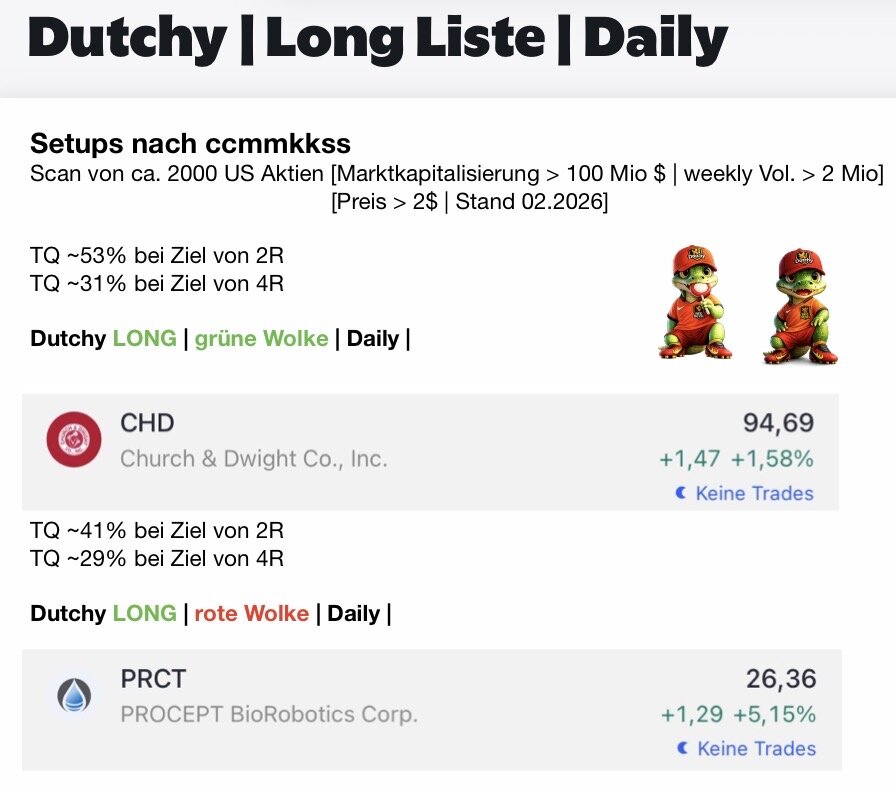The image size is (896, 792).
Task: Click the 'Setups nach ccmmkkss' heading
Action: point(190,143)
